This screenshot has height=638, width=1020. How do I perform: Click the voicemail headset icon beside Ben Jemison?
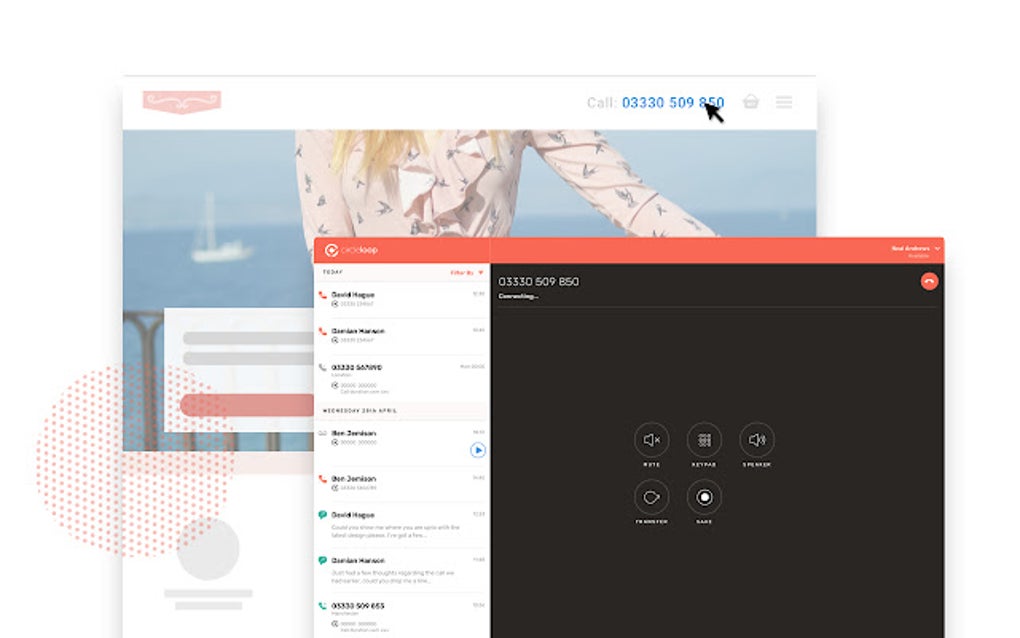325,432
